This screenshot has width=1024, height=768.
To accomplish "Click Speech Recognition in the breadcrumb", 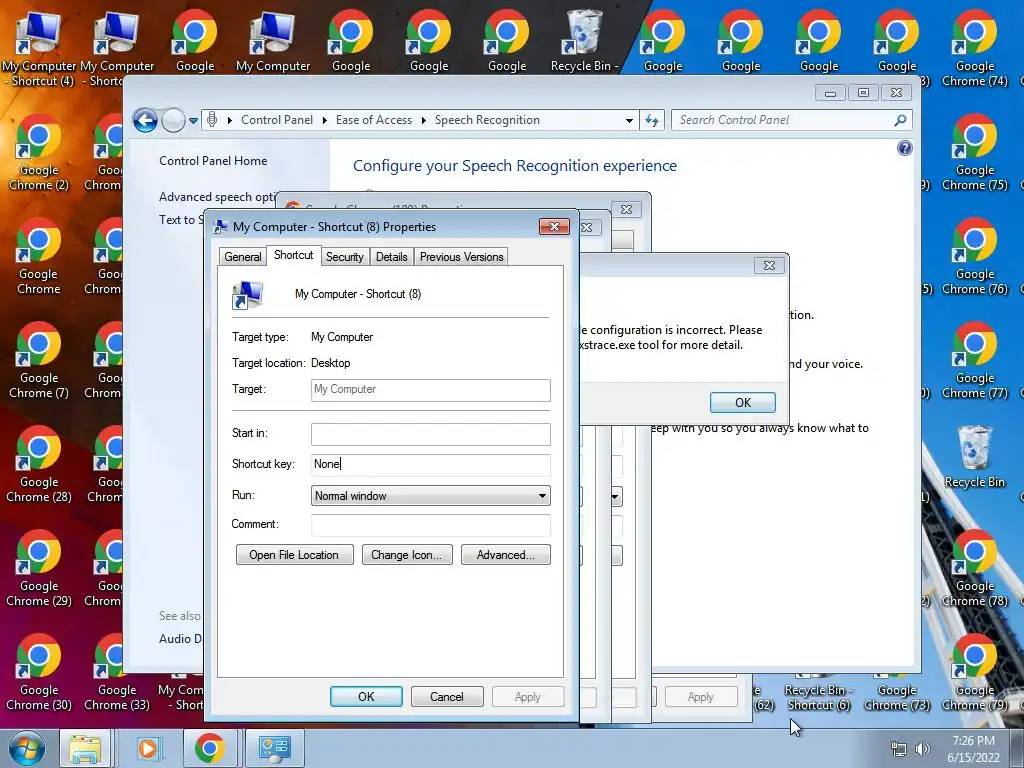I will (x=487, y=120).
